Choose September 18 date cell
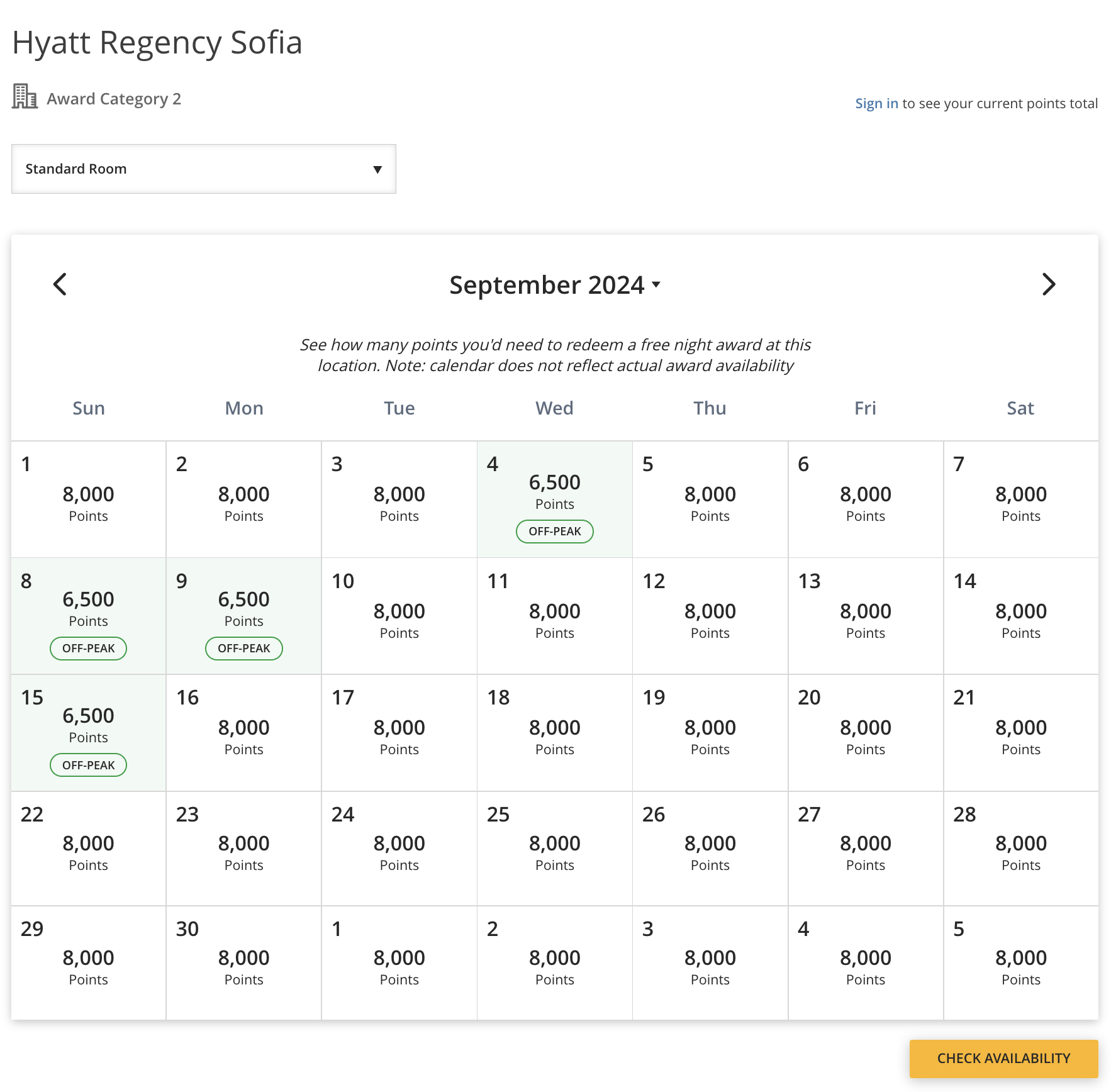Viewport: 1111px width, 1092px height. (555, 733)
